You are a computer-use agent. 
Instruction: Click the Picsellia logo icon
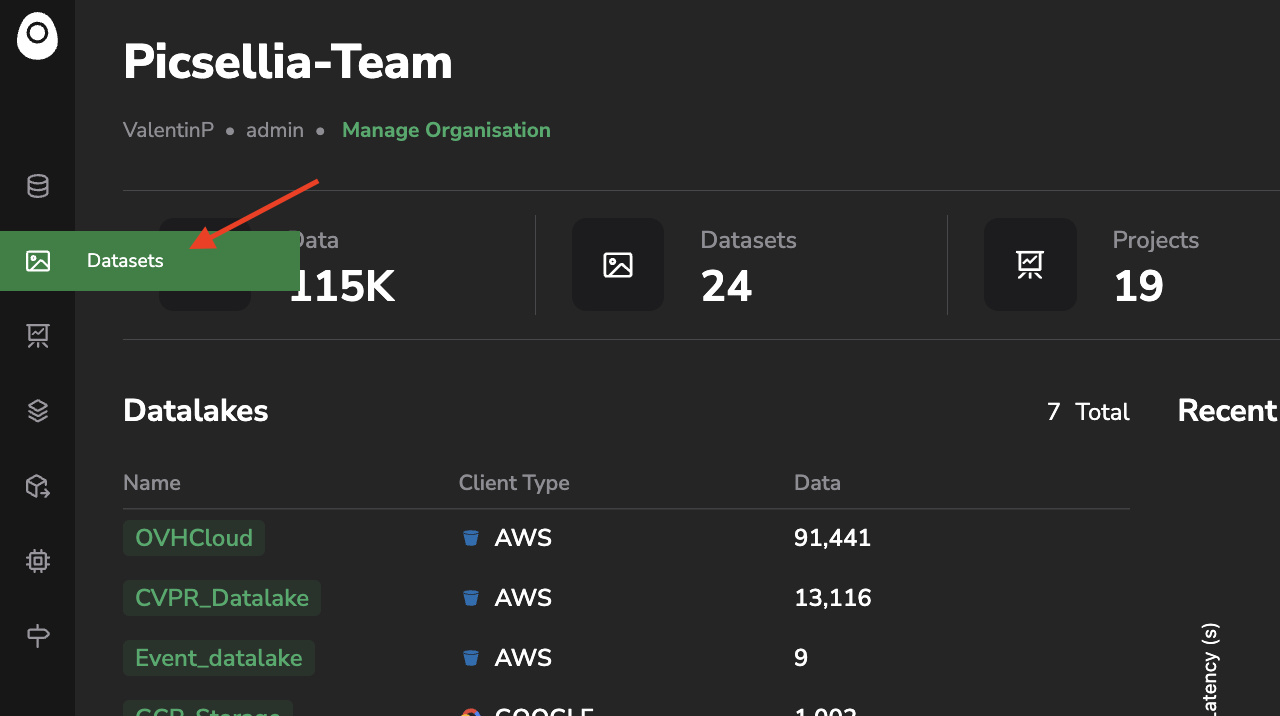point(37,37)
